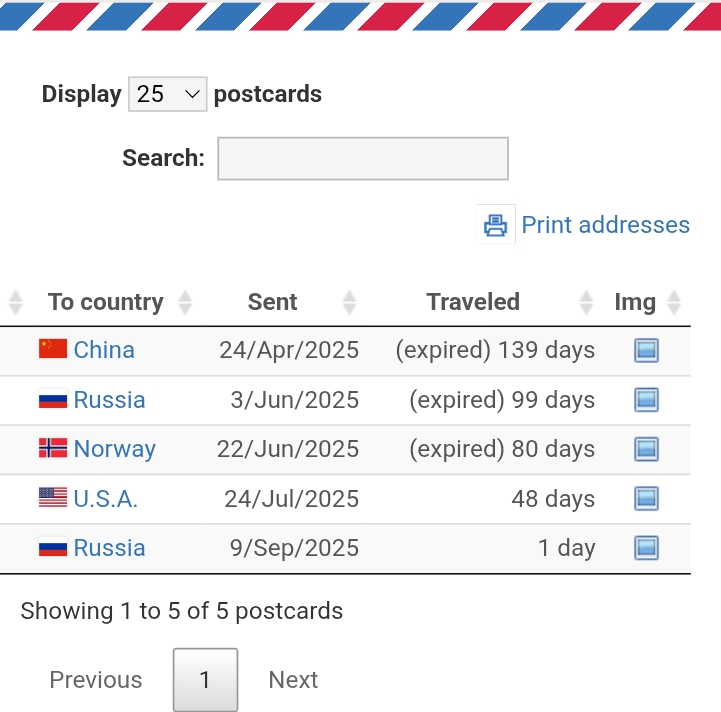Sort table by Img column
This screenshot has height=712, width=721.
tap(635, 302)
